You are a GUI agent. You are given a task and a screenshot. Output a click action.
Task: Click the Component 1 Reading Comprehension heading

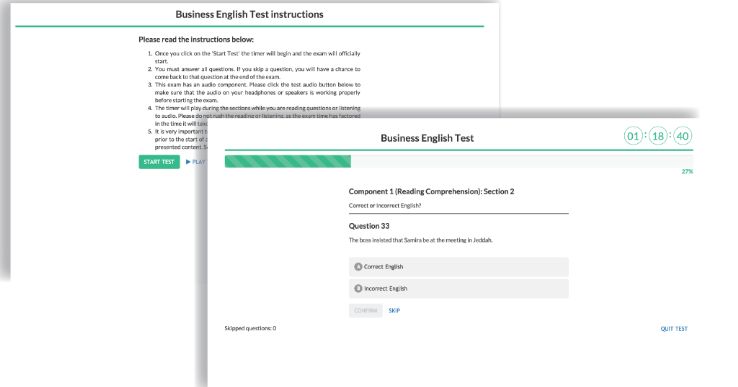(432, 191)
